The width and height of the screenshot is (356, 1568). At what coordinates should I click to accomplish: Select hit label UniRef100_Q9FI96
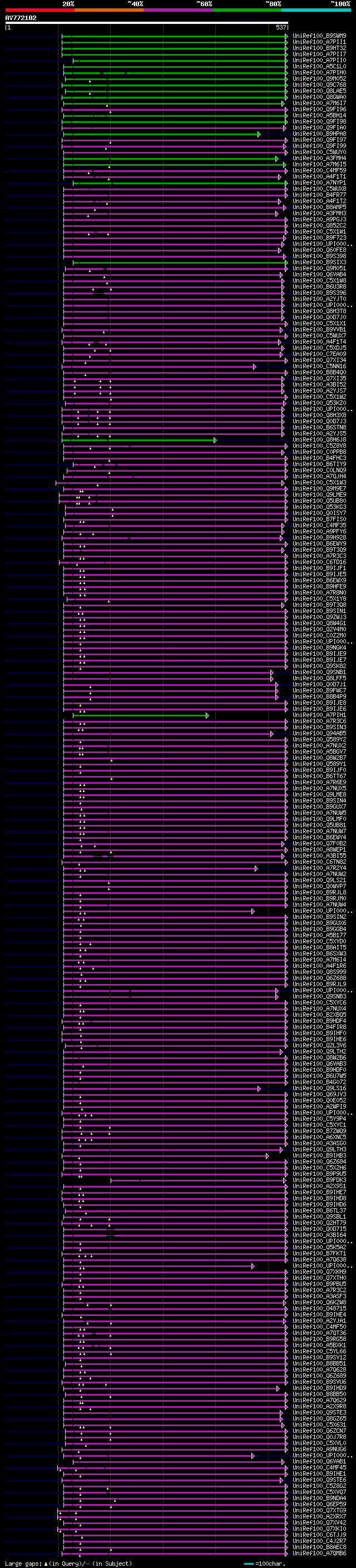coord(319,109)
